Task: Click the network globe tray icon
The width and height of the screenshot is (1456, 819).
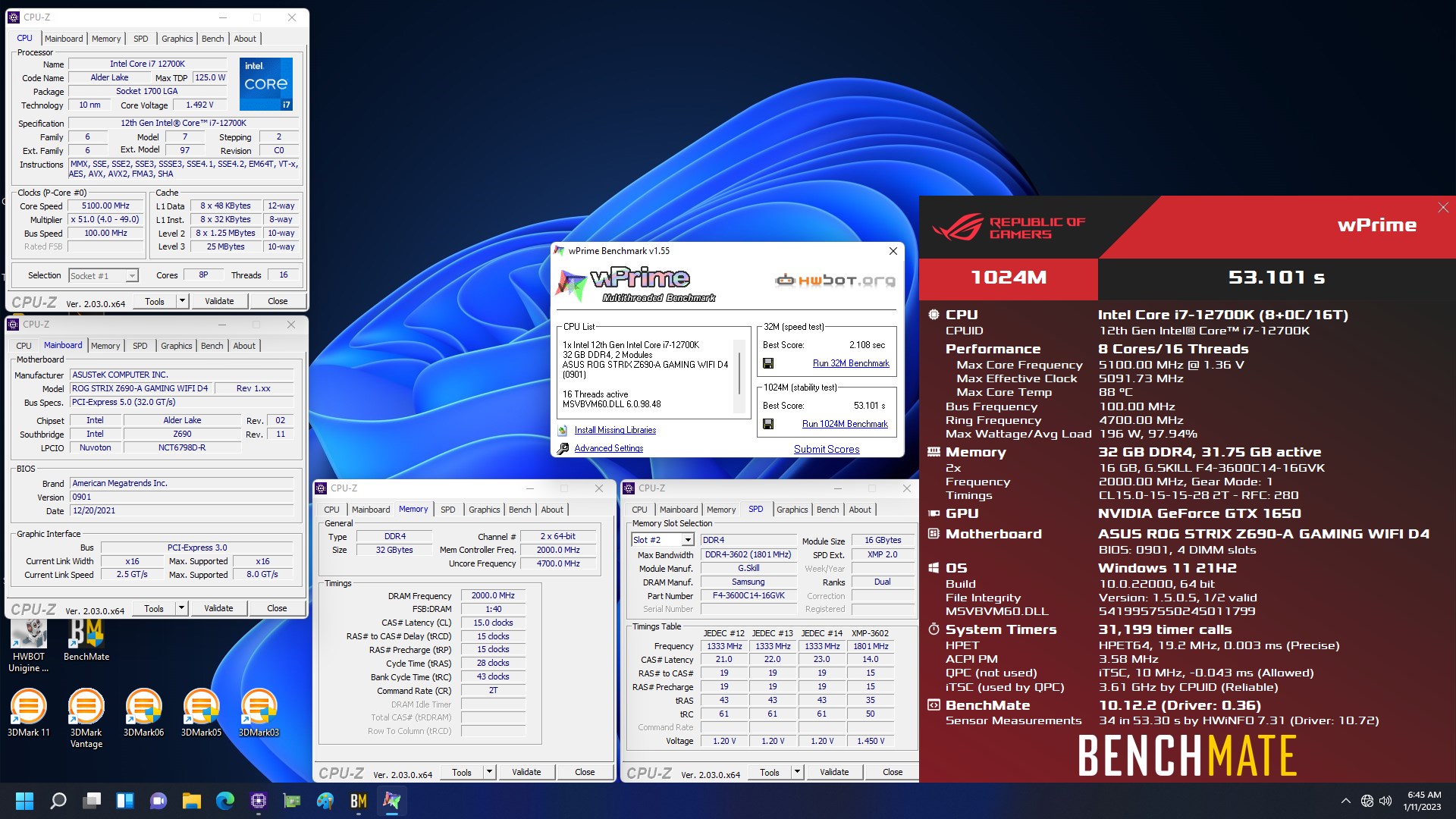Action: click(1367, 801)
